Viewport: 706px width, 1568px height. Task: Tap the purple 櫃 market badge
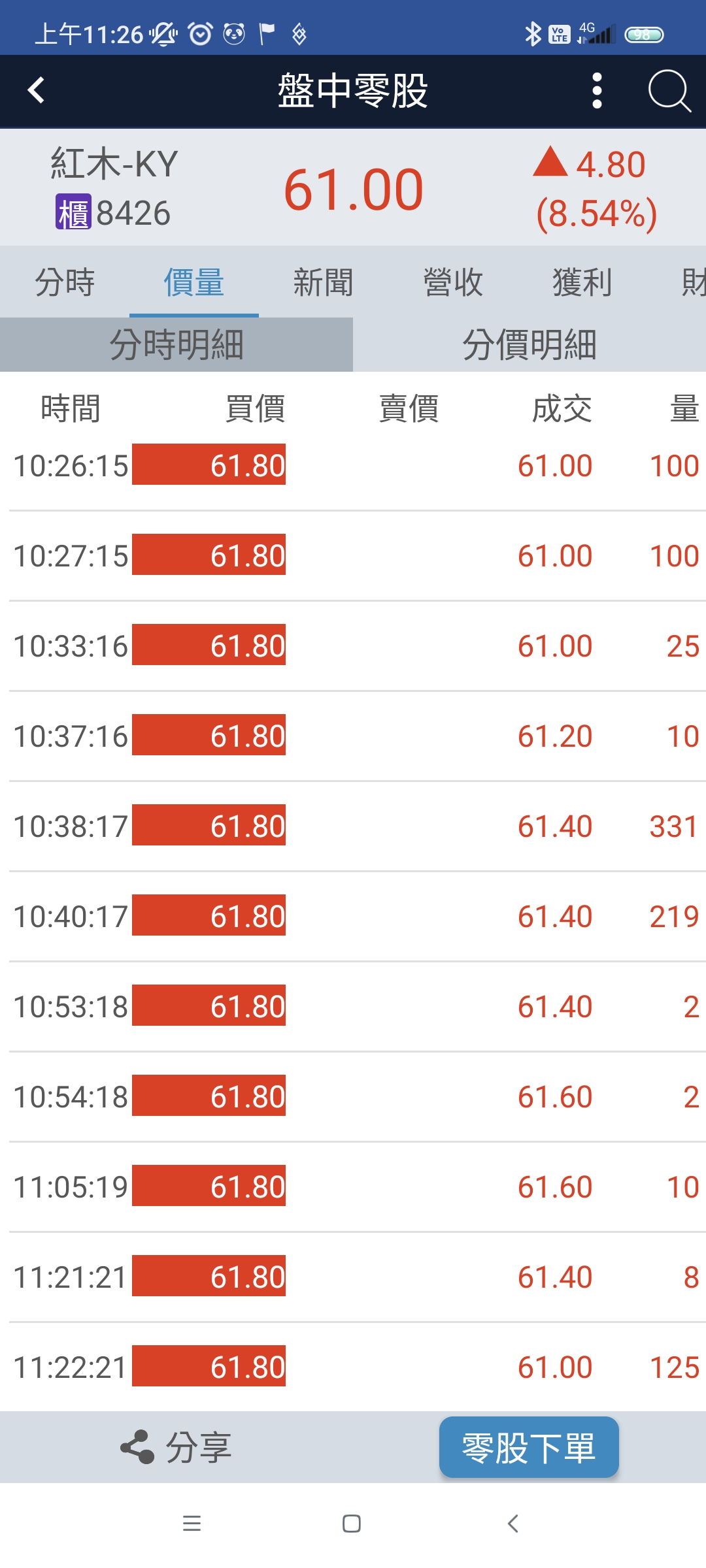tap(72, 213)
